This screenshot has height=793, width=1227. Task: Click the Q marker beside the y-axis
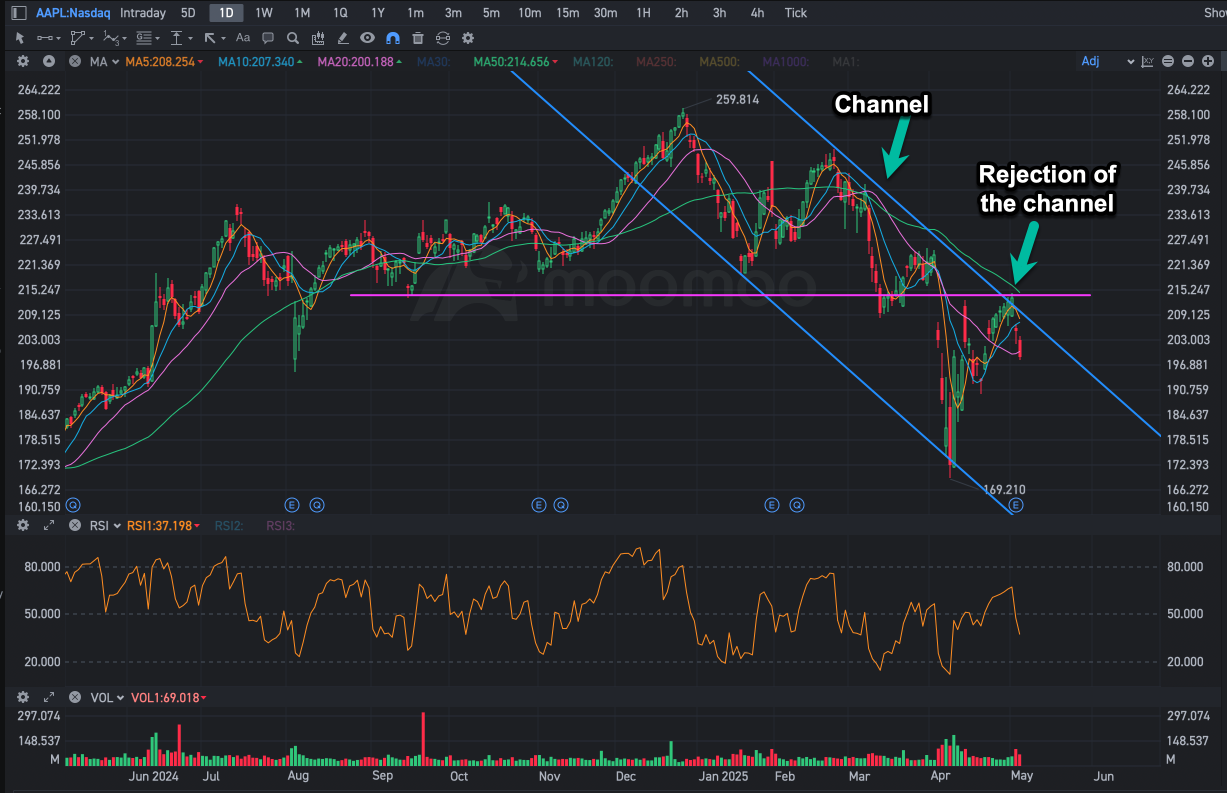pyautogui.click(x=73, y=506)
